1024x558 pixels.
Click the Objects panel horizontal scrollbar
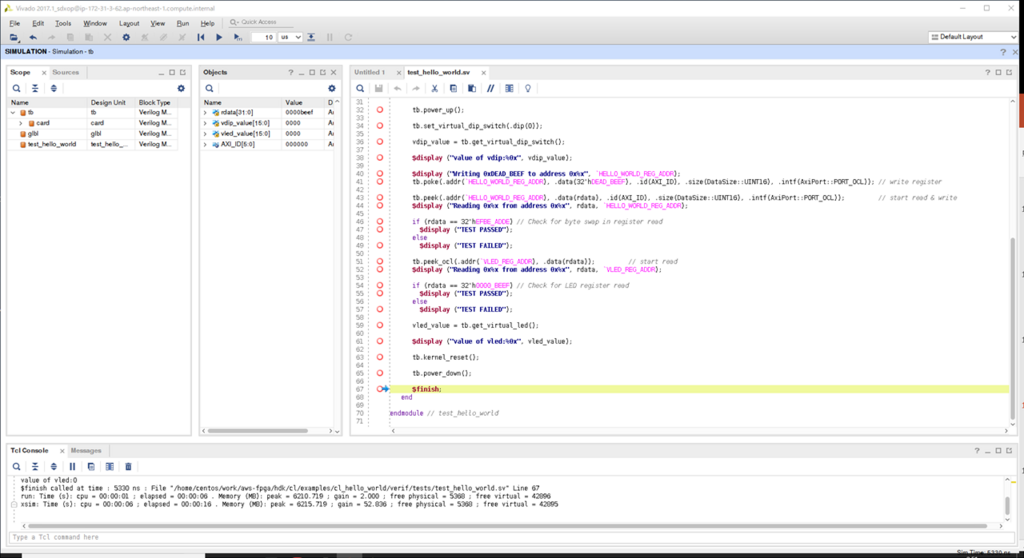click(x=257, y=431)
